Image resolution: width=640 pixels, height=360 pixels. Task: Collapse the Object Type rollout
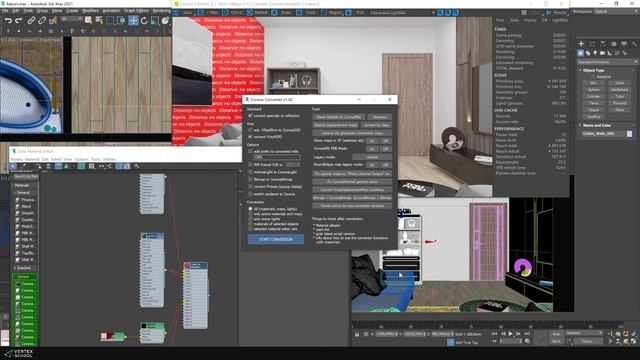point(580,71)
